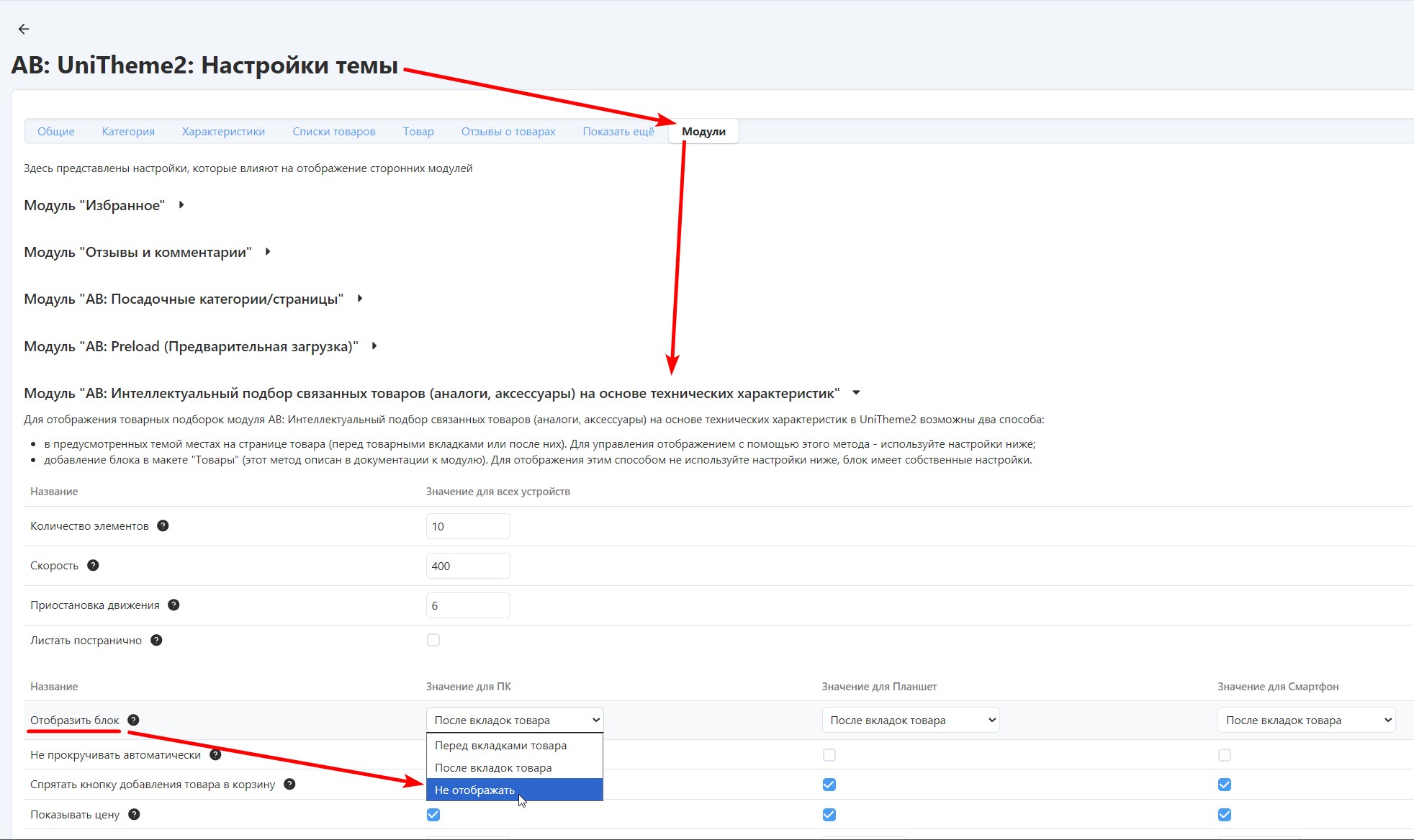Expand Модуль "AB: Preload" section
Screen dimensions: 1414x840
point(200,346)
